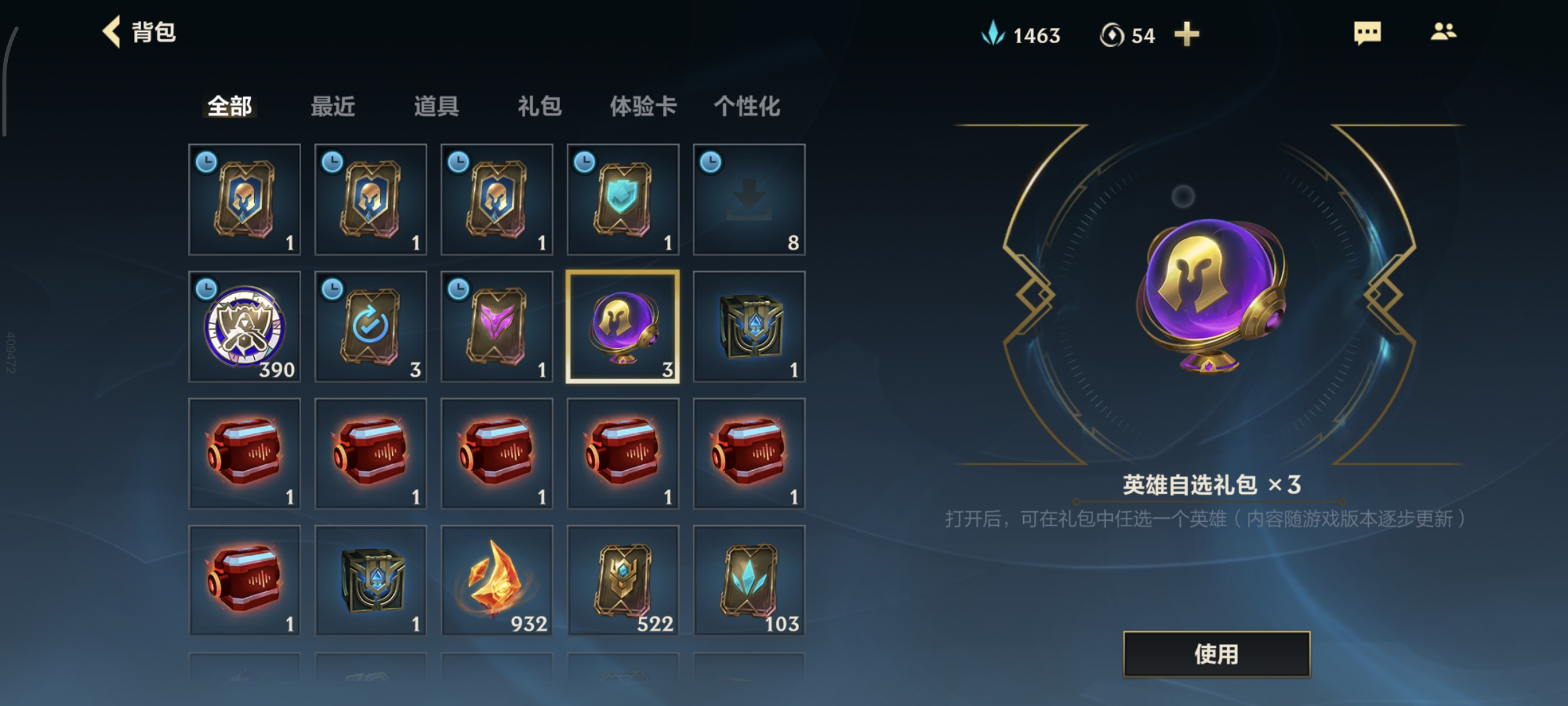Switch to the 最近 tab
This screenshot has height=706, width=1568.
click(333, 106)
